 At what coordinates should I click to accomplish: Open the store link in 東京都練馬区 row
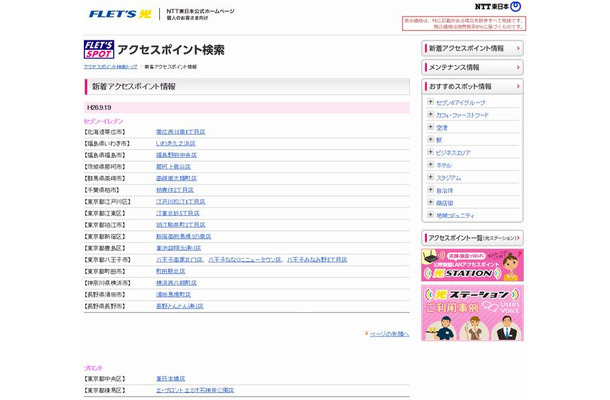[x=195, y=391]
